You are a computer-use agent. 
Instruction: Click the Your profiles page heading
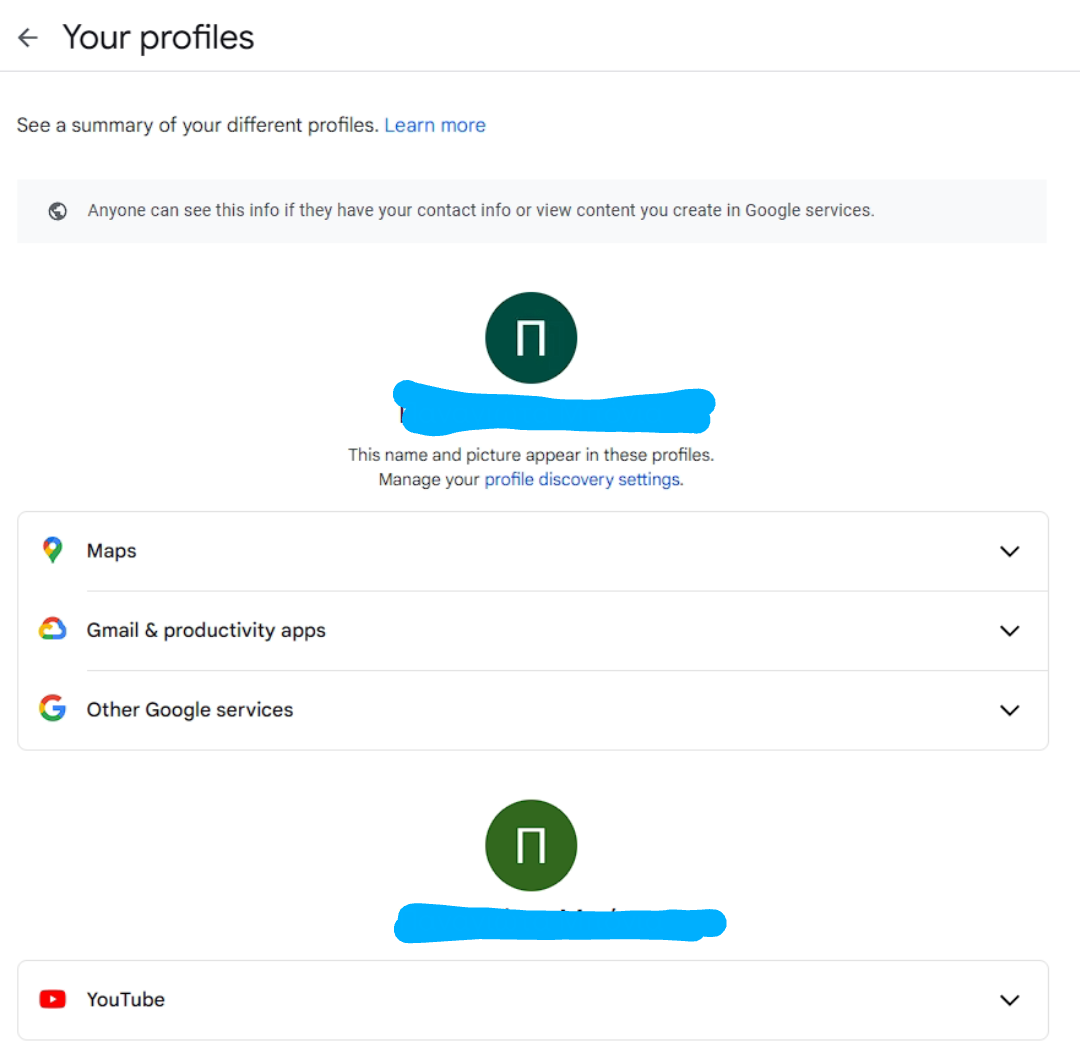tap(158, 37)
